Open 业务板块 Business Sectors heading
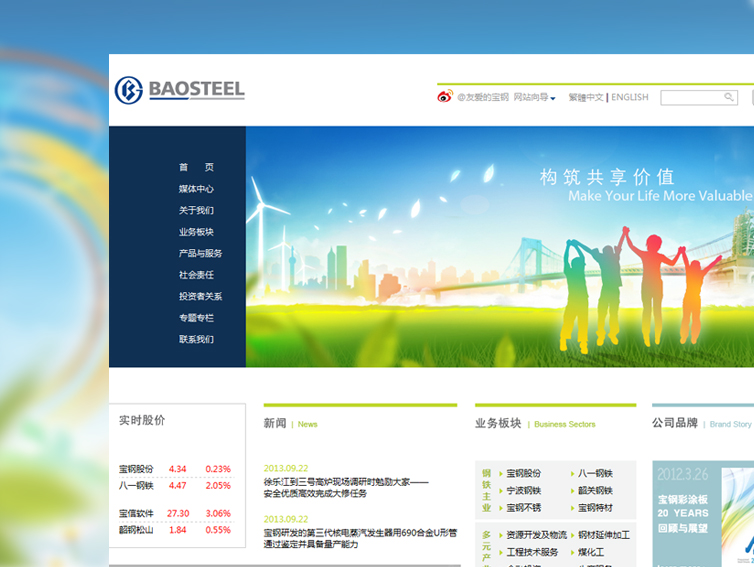This screenshot has height=567, width=754. 535,423
